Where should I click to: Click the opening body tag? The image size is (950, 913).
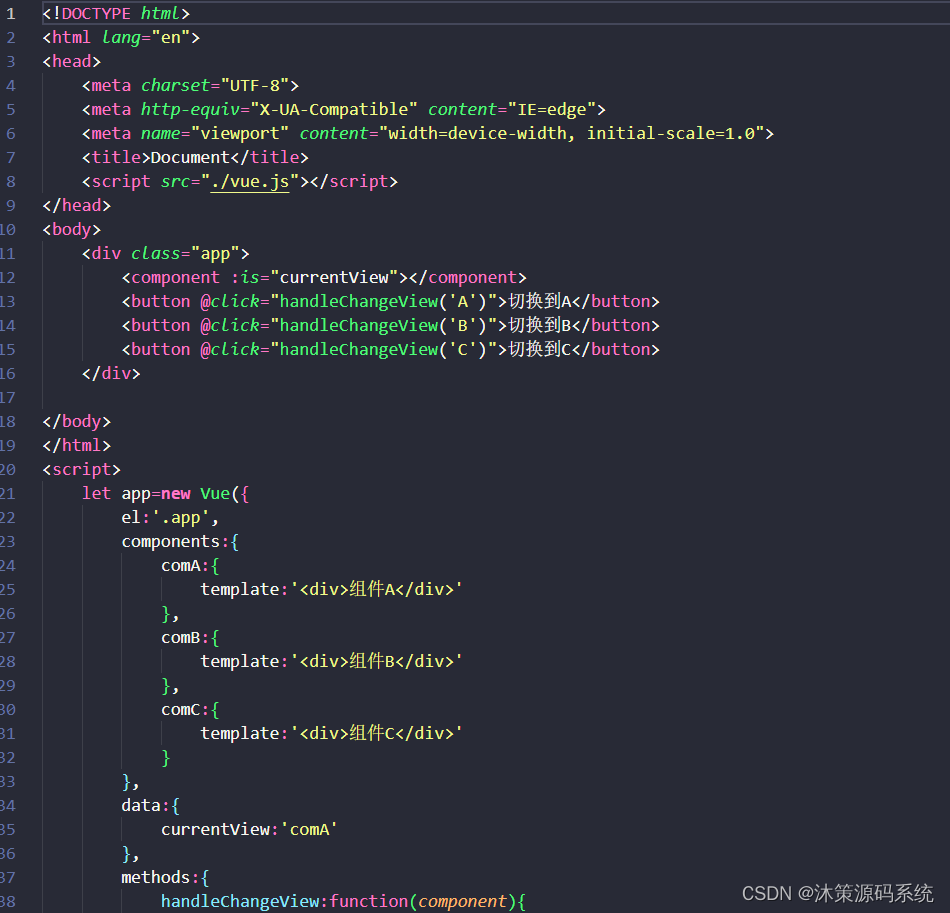(71, 230)
